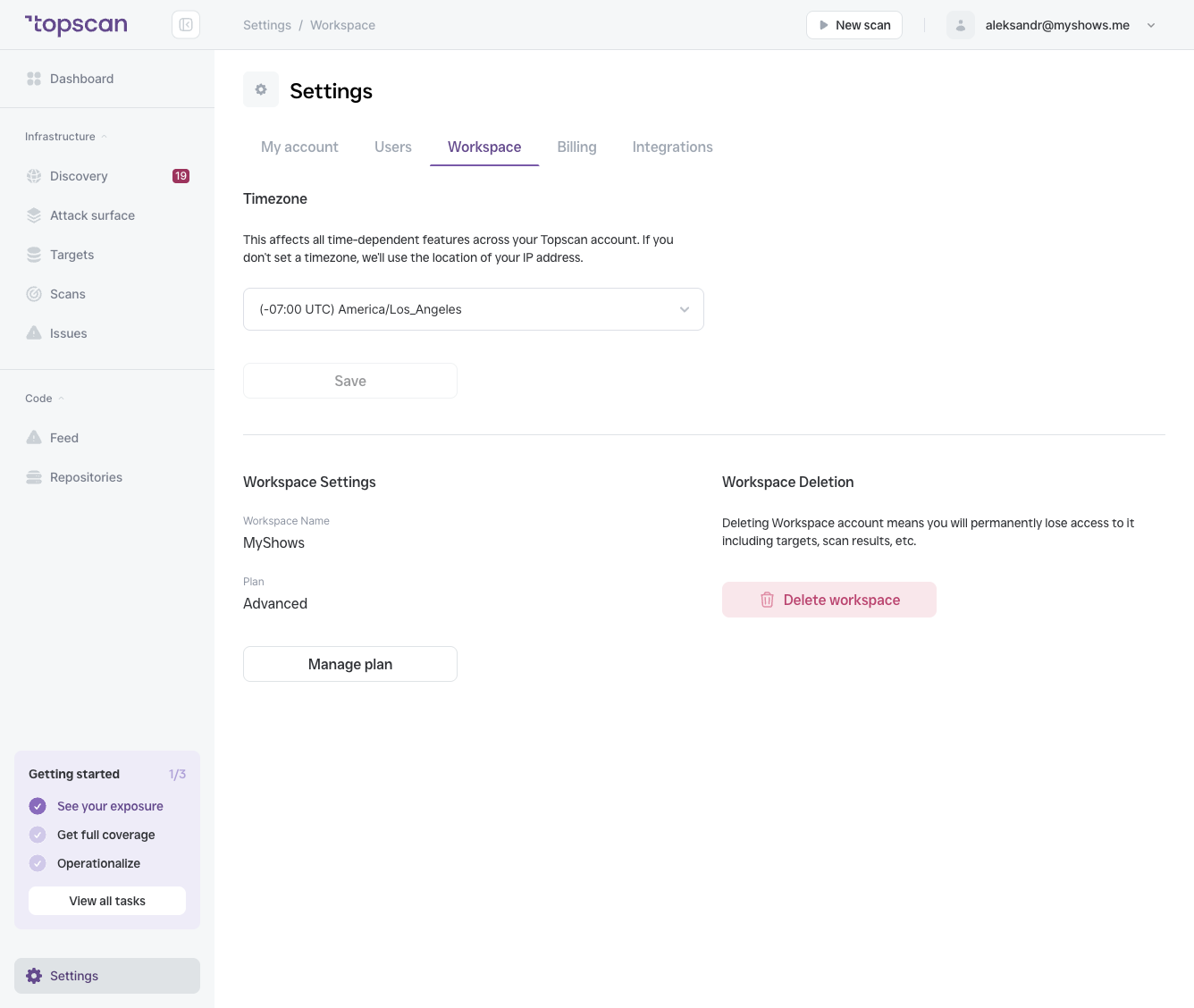
Task: Open Feed in the sidebar
Action: point(107,438)
